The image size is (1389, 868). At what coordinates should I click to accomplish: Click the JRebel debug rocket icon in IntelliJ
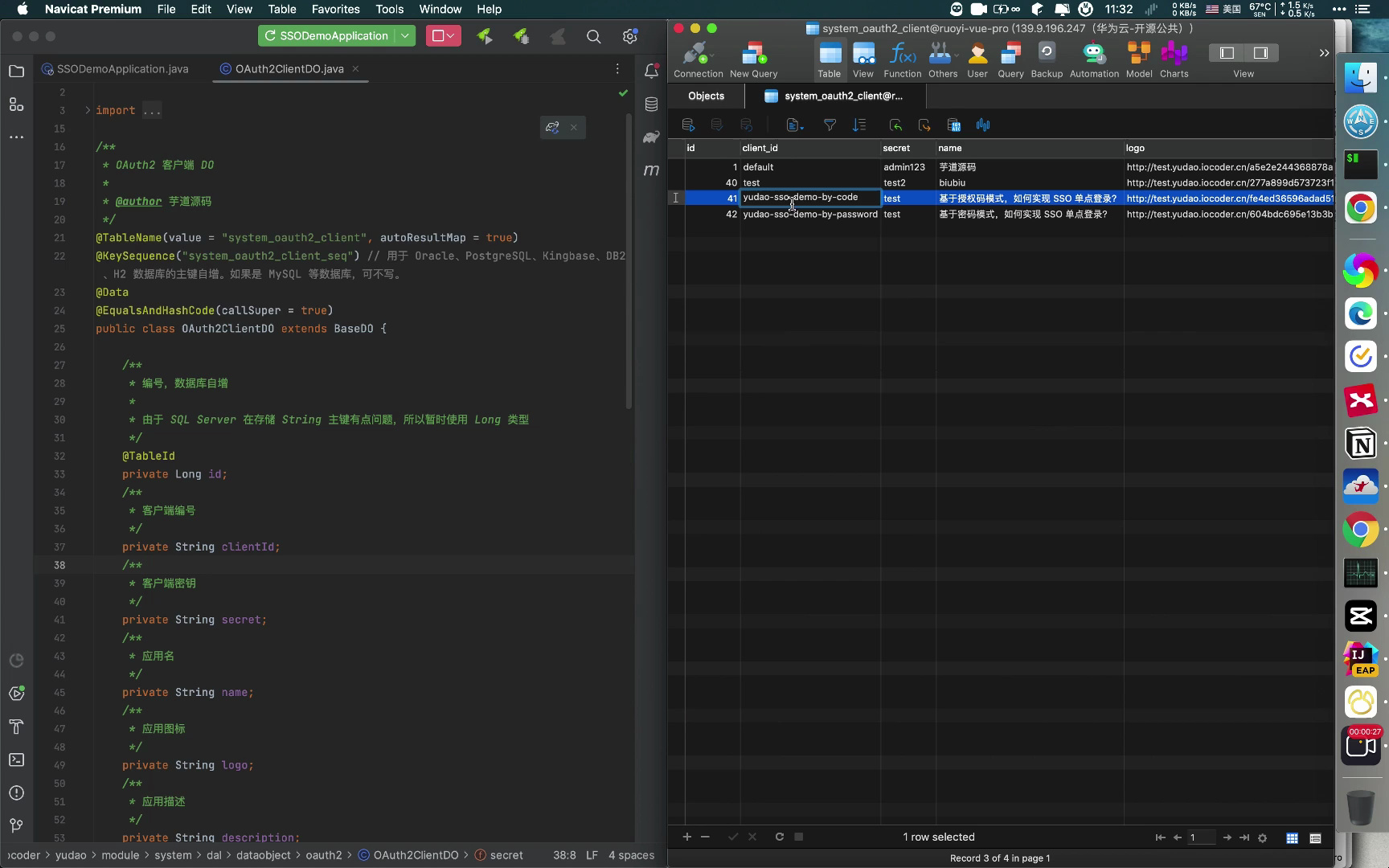point(521,36)
